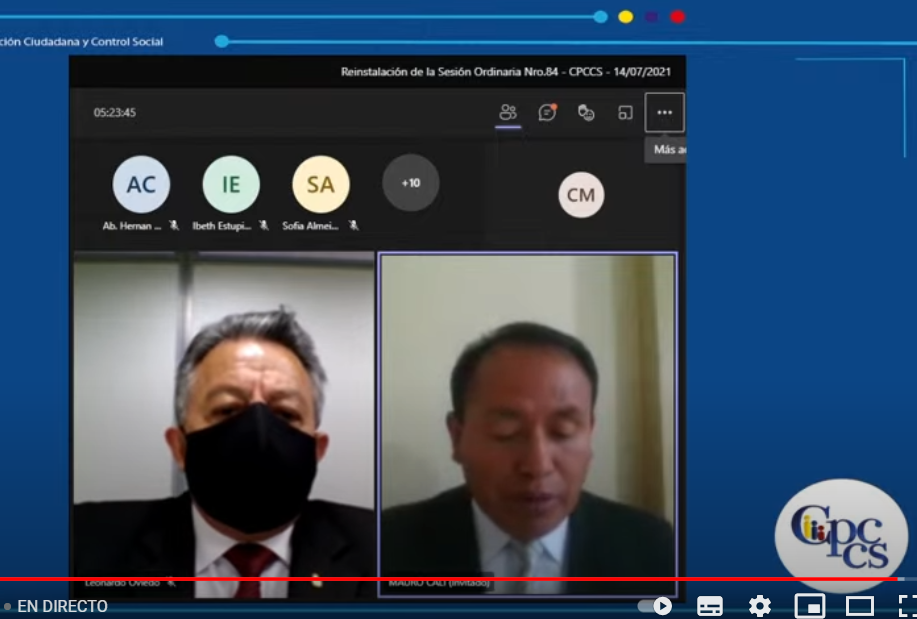Switch to YouTube theater mode
917x619 pixels.
coord(860,606)
